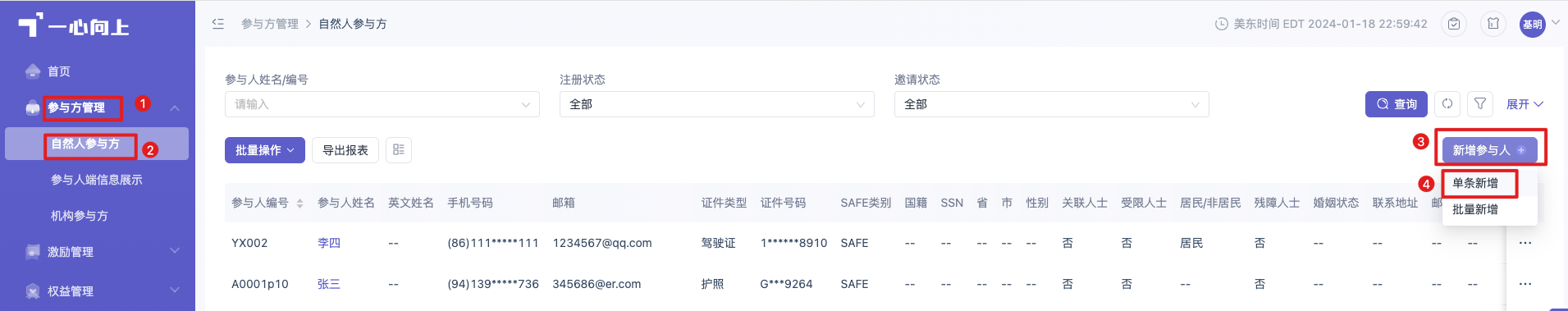The width and height of the screenshot is (1568, 311).
Task: Click the 基明 user avatar
Action: pyautogui.click(x=1533, y=25)
